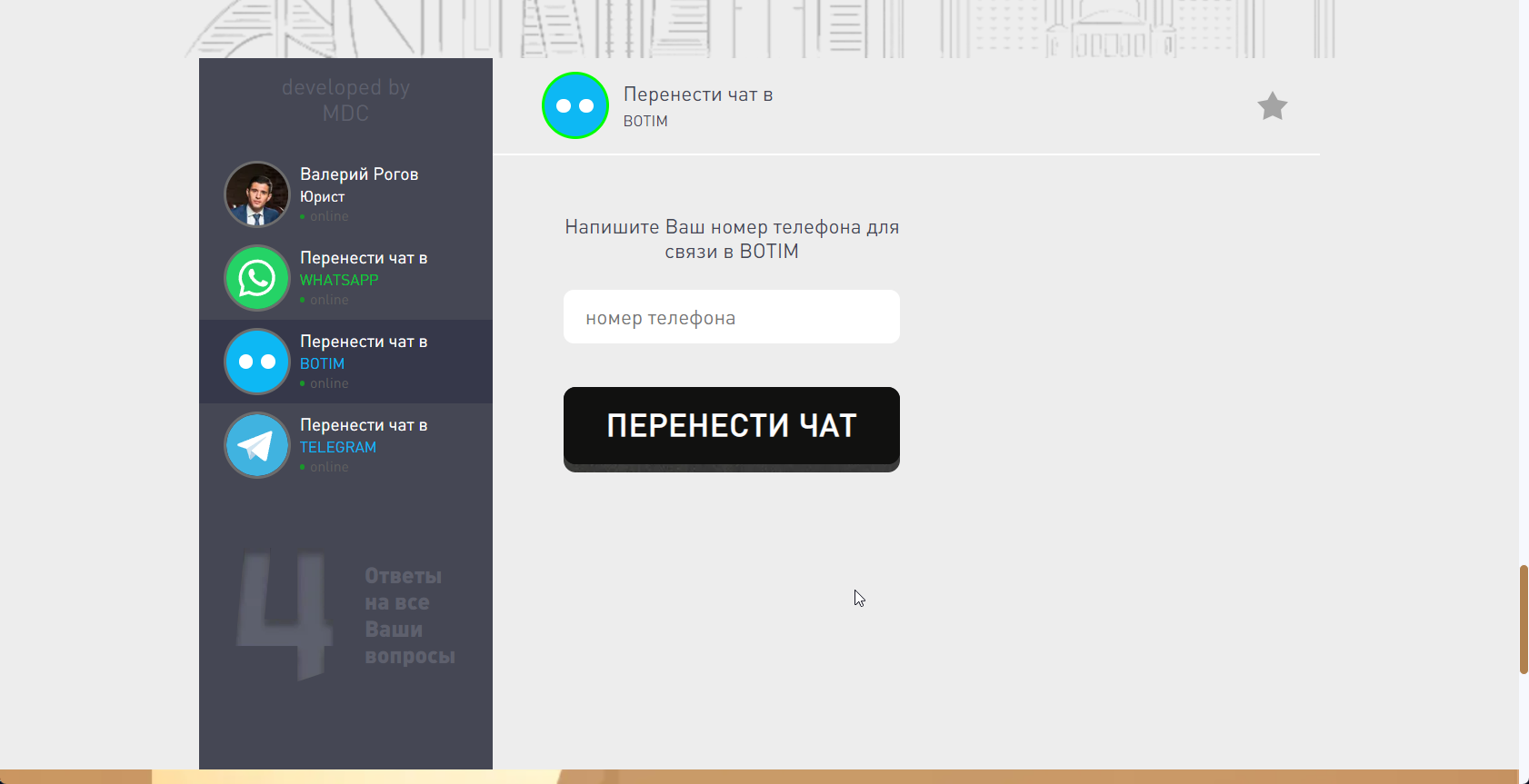
Task: Click the Напишите Ваш номер телефона prompt text
Action: pos(732,239)
